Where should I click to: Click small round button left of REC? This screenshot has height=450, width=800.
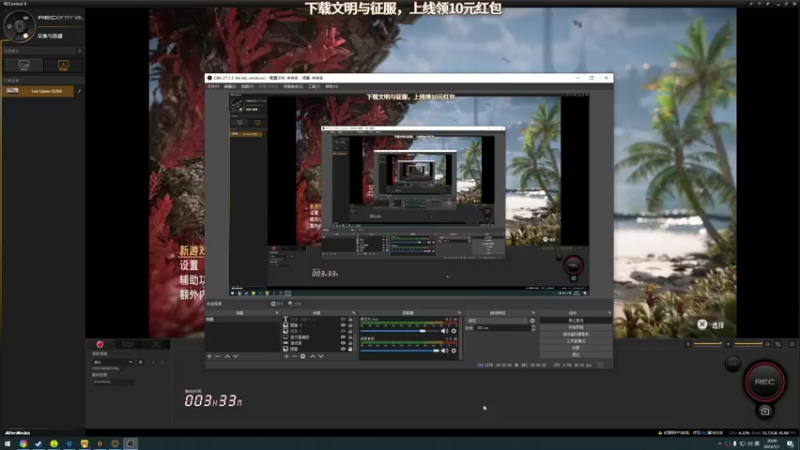[733, 364]
